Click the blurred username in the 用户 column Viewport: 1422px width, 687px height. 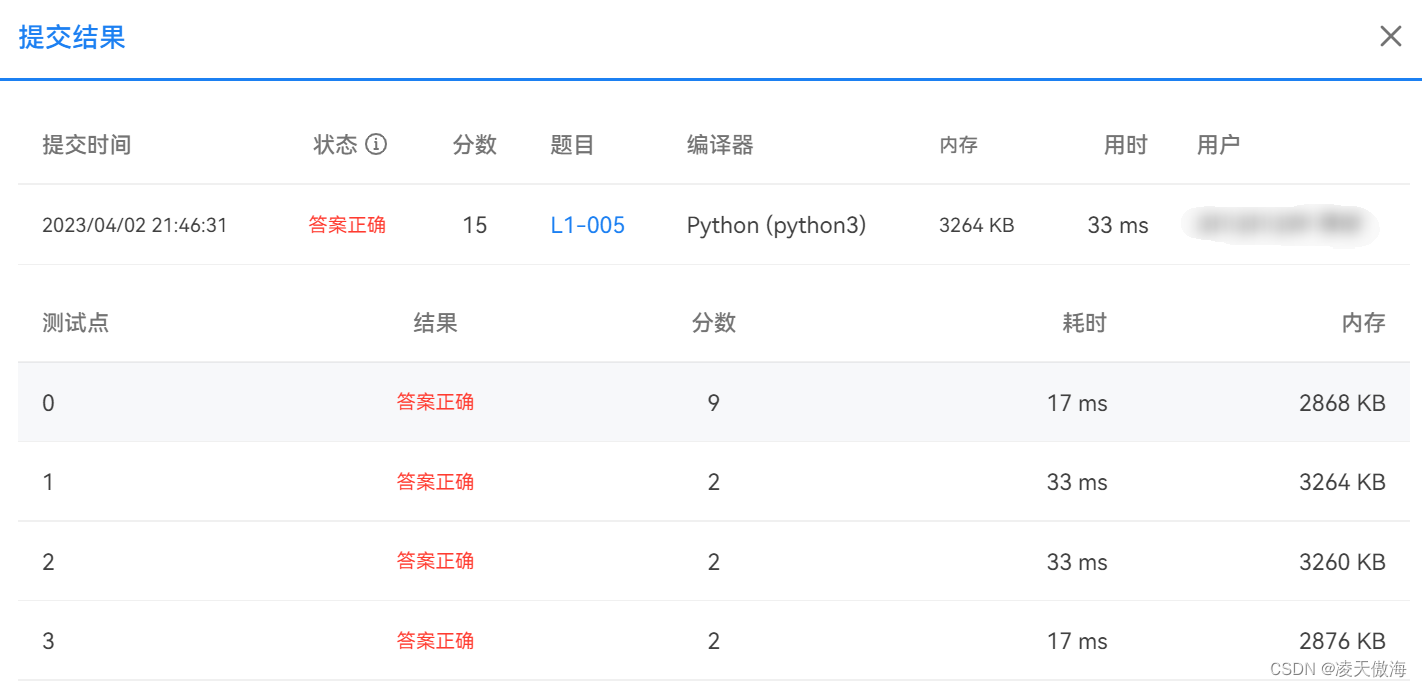pos(1281,225)
